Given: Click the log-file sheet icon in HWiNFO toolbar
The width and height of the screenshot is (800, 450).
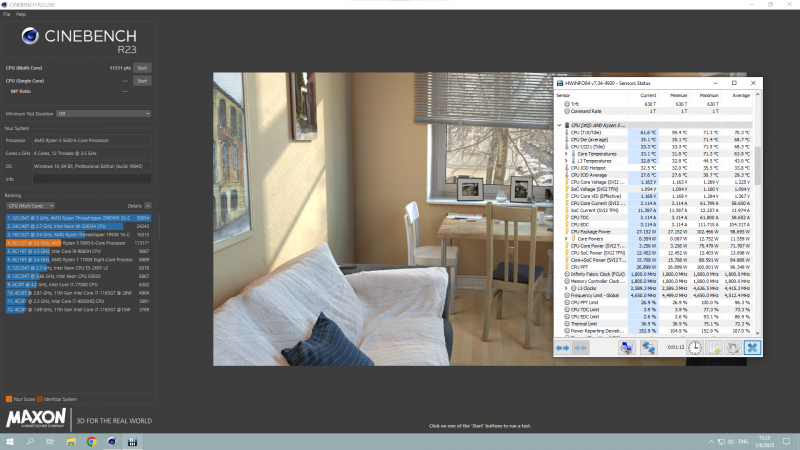Looking at the screenshot, I should tap(715, 348).
